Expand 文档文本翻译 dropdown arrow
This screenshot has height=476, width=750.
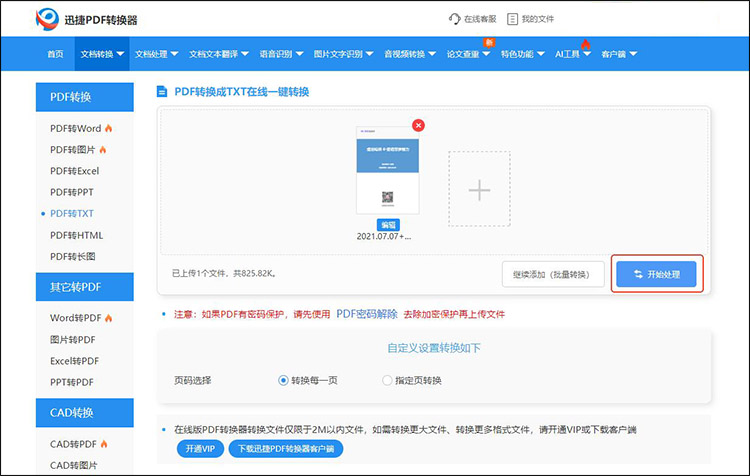(245, 54)
